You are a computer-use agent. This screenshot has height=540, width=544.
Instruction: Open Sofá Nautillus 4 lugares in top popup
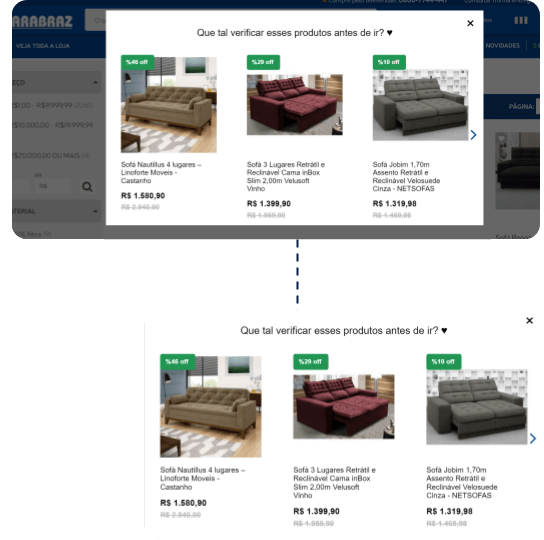(x=161, y=172)
